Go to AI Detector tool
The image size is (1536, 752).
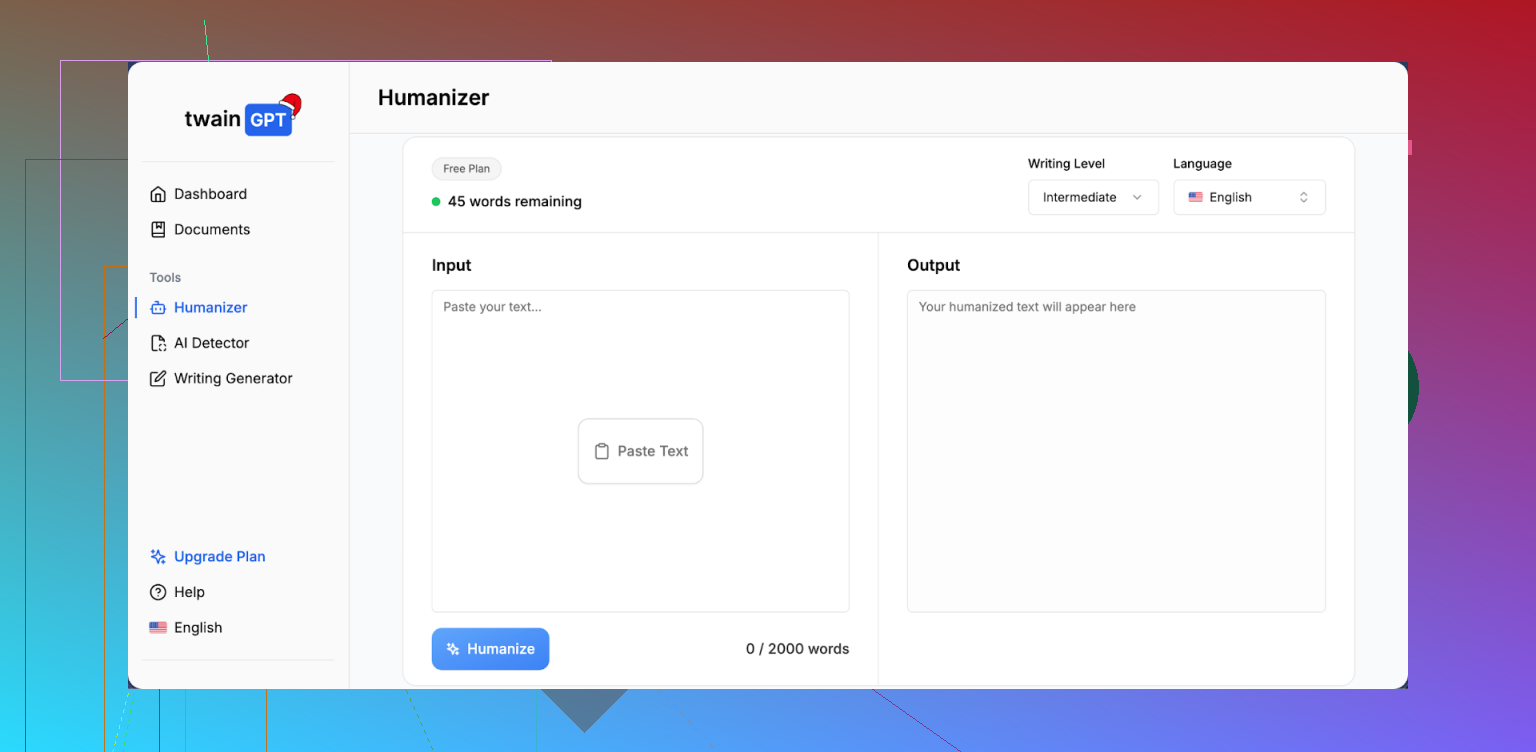click(x=211, y=343)
